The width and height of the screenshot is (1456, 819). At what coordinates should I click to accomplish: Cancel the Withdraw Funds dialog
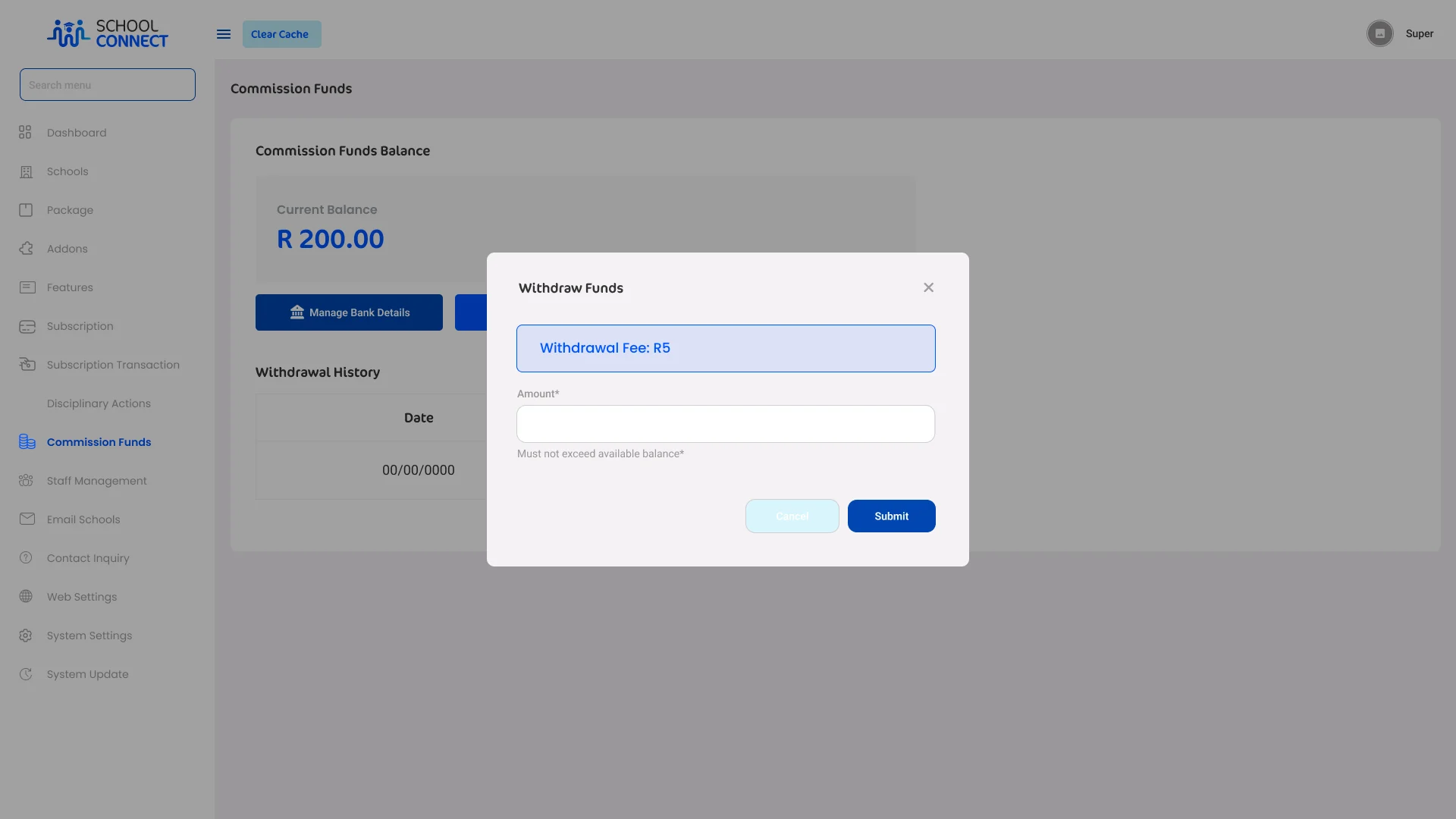792,516
